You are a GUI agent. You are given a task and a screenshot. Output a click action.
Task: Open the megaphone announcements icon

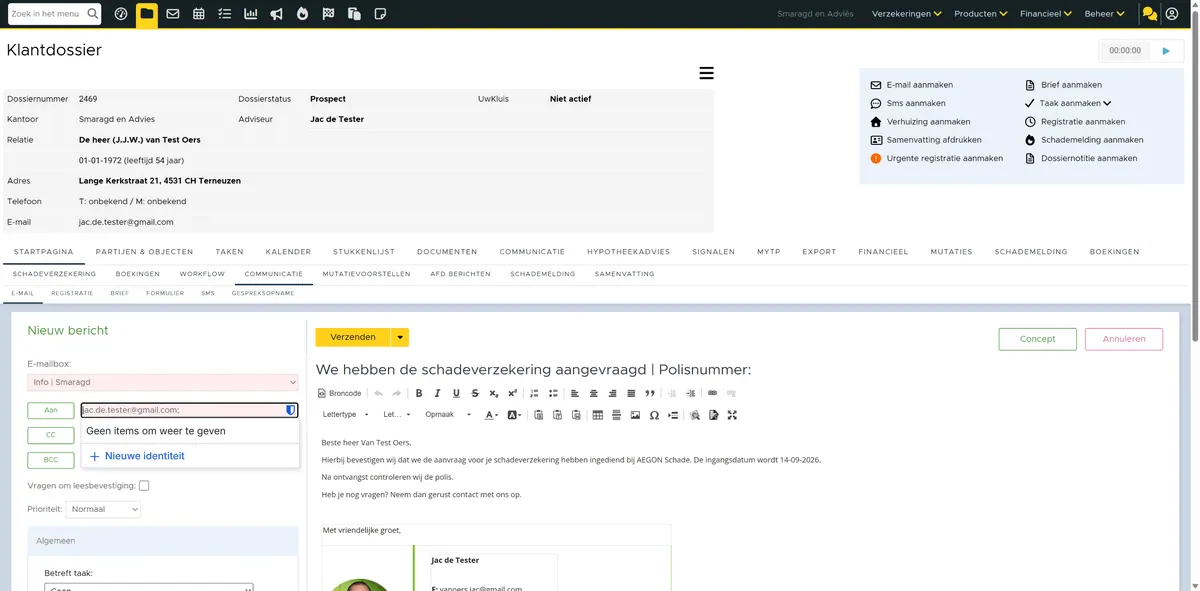(277, 14)
